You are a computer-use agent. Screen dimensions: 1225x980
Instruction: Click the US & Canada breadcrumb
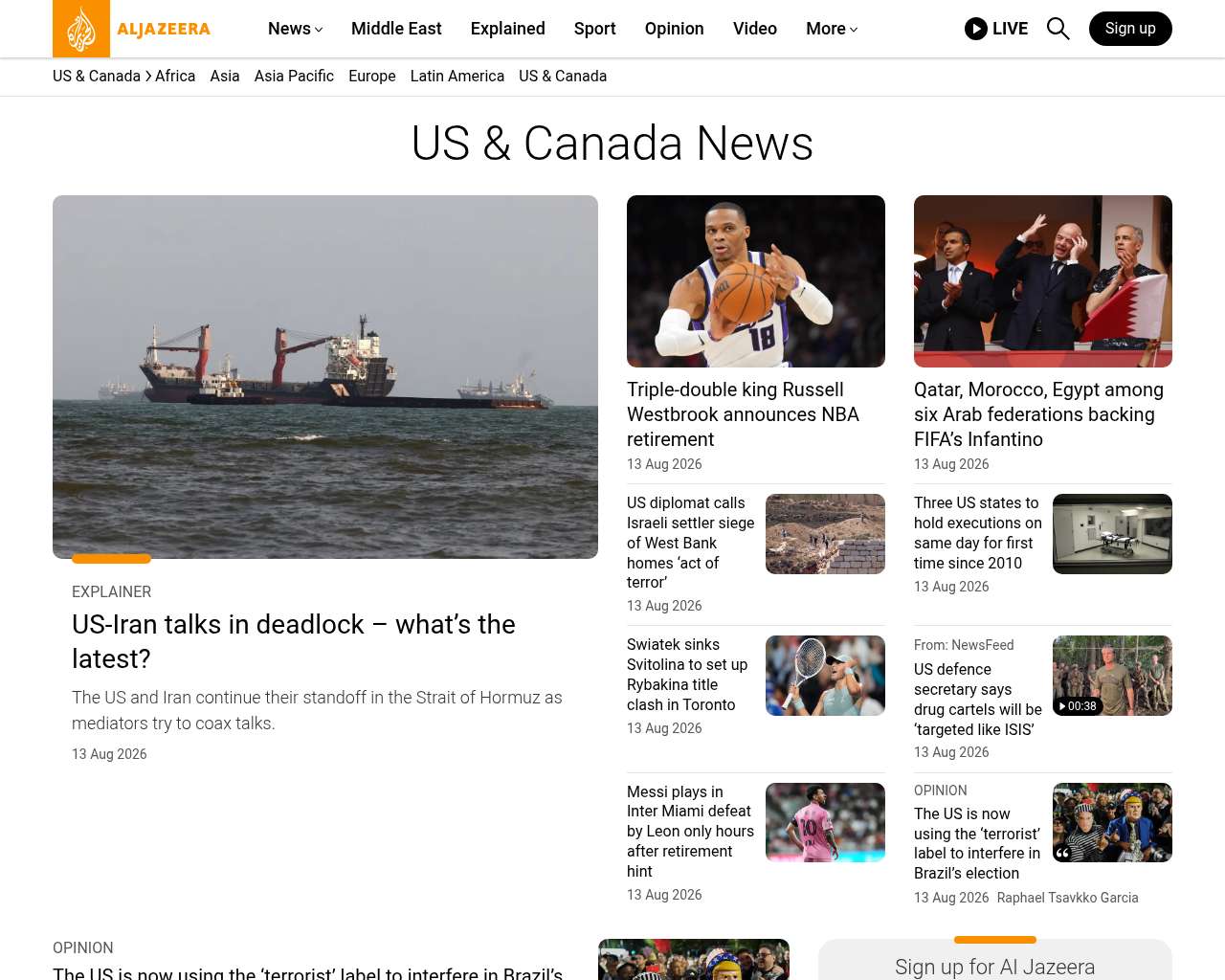click(x=97, y=77)
